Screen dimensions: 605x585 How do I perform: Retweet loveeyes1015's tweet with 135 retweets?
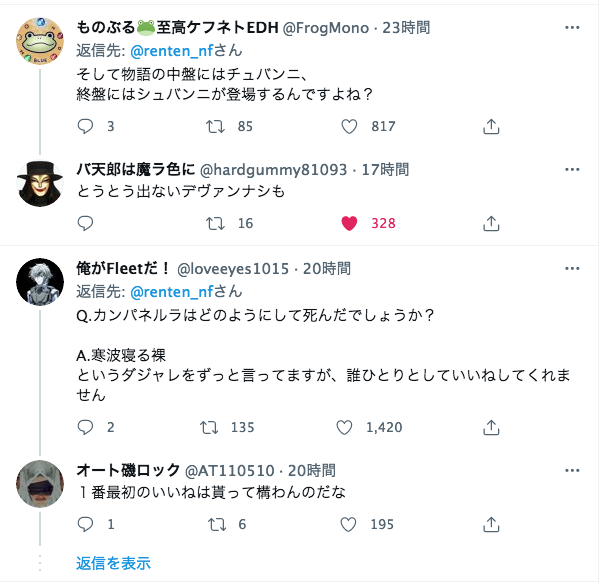point(210,427)
